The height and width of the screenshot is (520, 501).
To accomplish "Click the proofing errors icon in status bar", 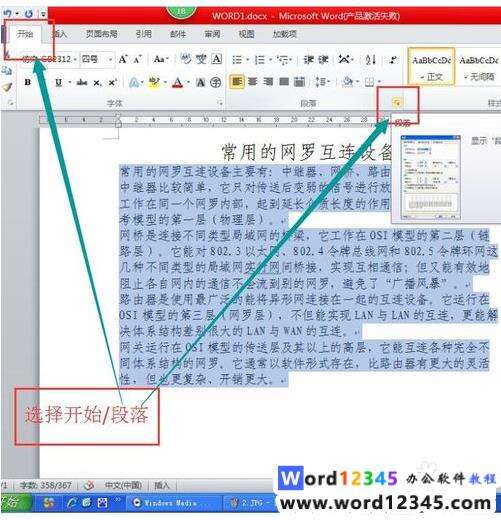I will point(89,485).
